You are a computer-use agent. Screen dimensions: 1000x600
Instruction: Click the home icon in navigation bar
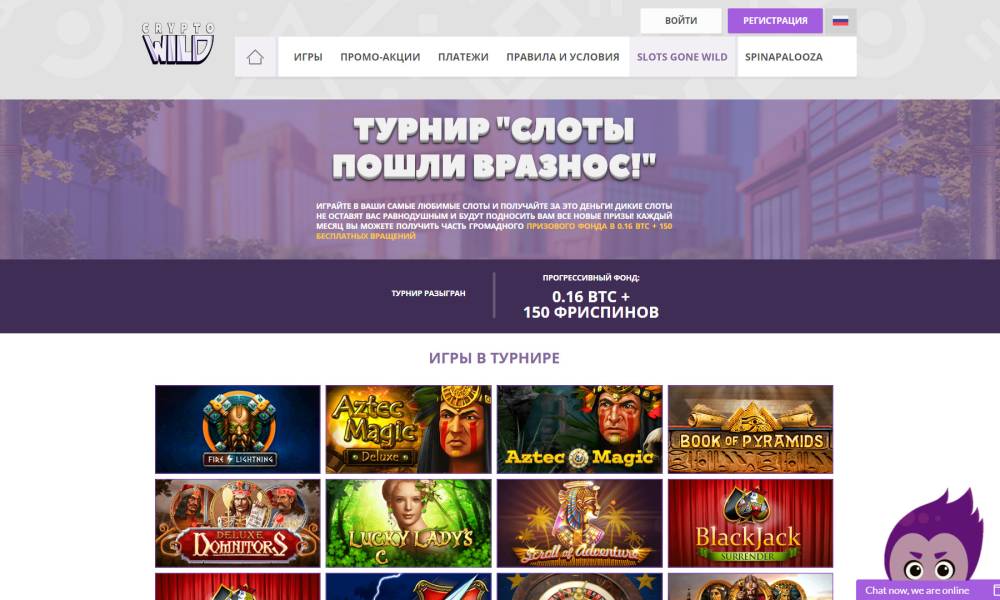[255, 57]
